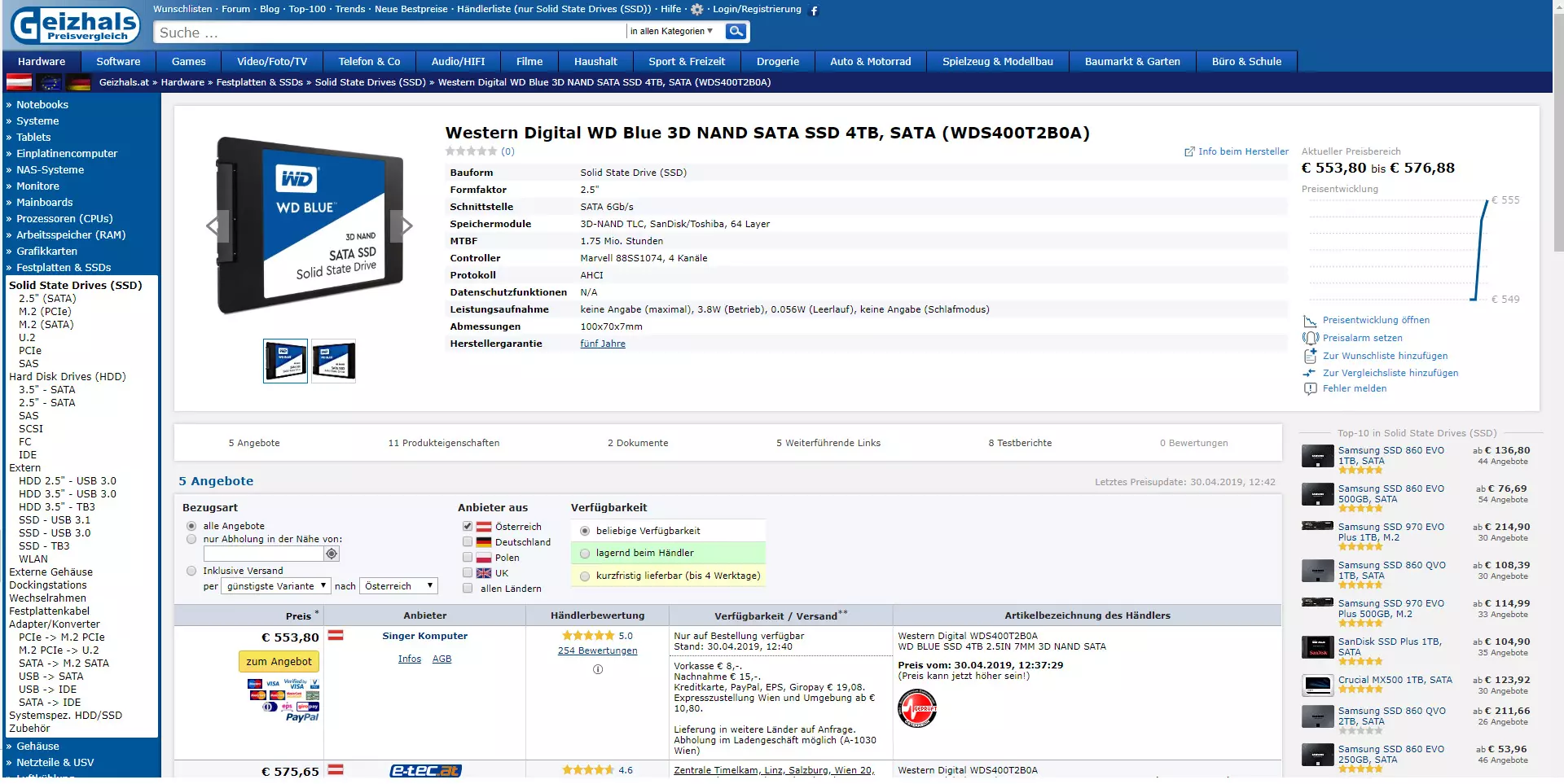This screenshot has height=784, width=1564.
Task: Click the Zur Vergleichsliste hinzufügen icon
Action: tap(1310, 373)
